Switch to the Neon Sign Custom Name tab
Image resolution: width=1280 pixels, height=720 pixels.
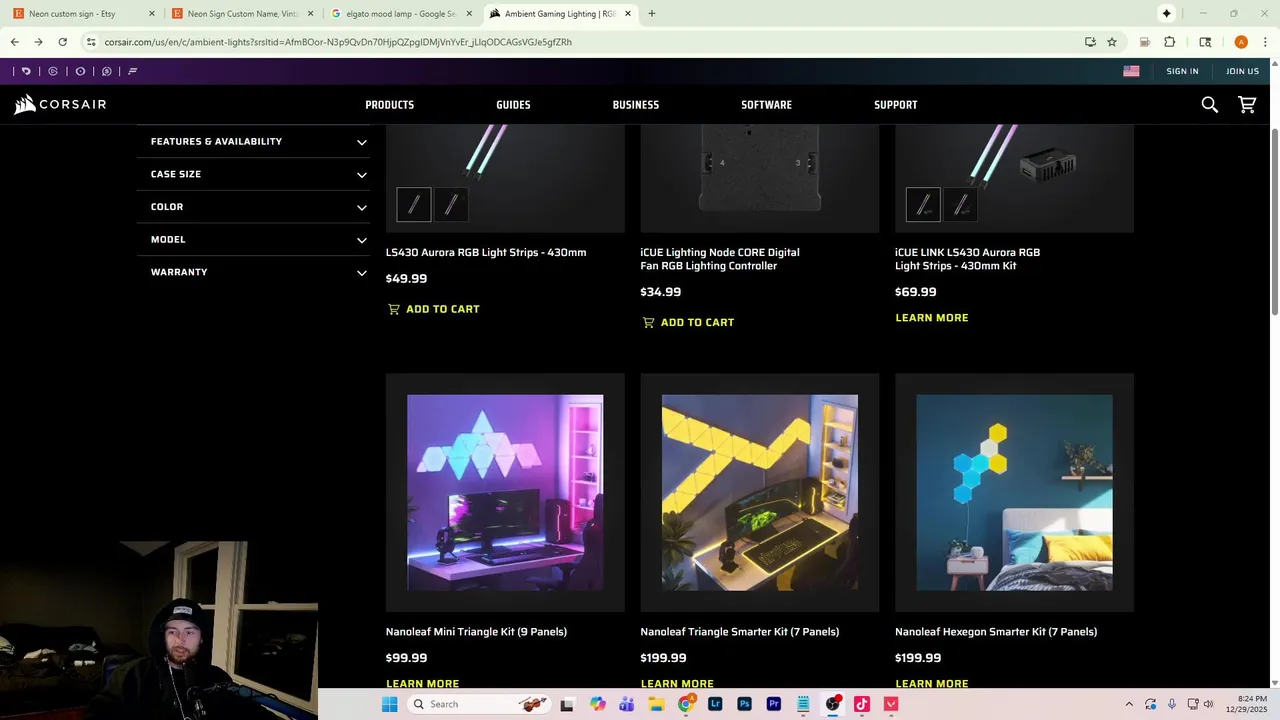pos(242,14)
